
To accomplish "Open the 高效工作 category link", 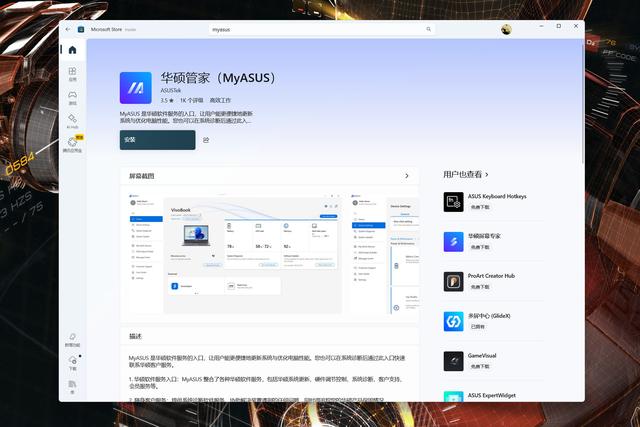I will point(220,100).
